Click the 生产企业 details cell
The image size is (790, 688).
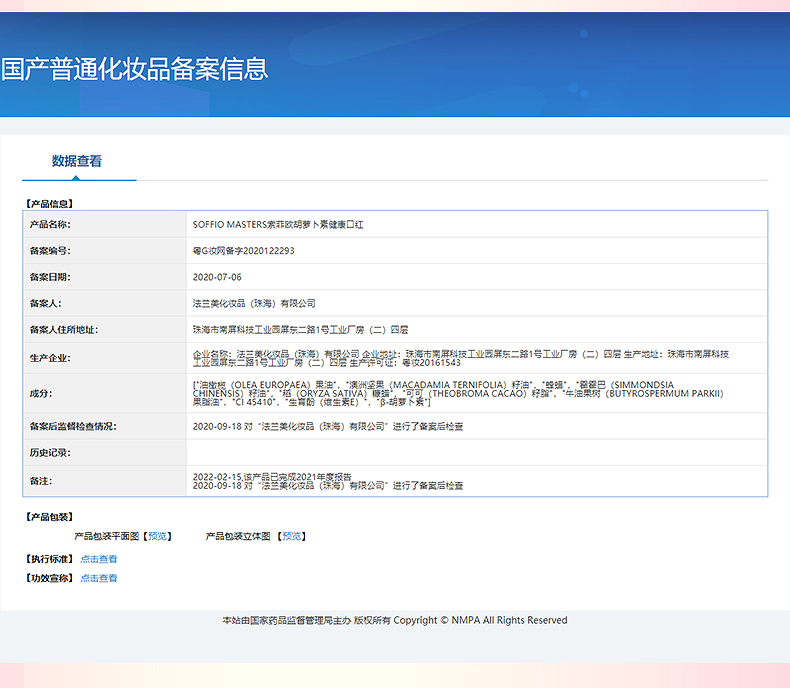(460, 358)
